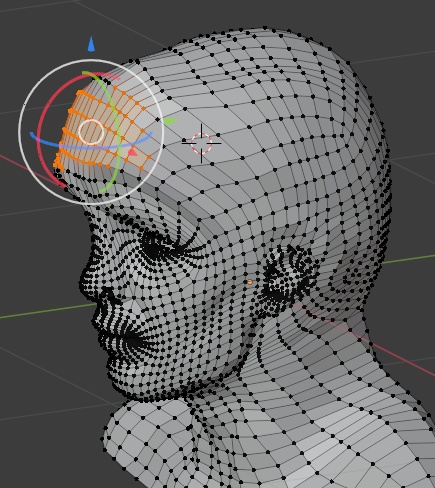This screenshot has height=488, width=435.
Task: Click the 3D cursor crosshair on the head
Action: [x=201, y=143]
